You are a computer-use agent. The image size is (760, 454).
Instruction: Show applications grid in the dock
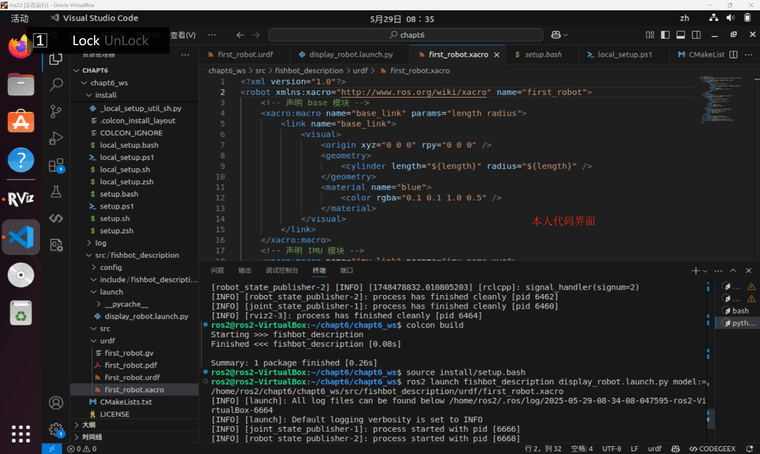(21, 434)
